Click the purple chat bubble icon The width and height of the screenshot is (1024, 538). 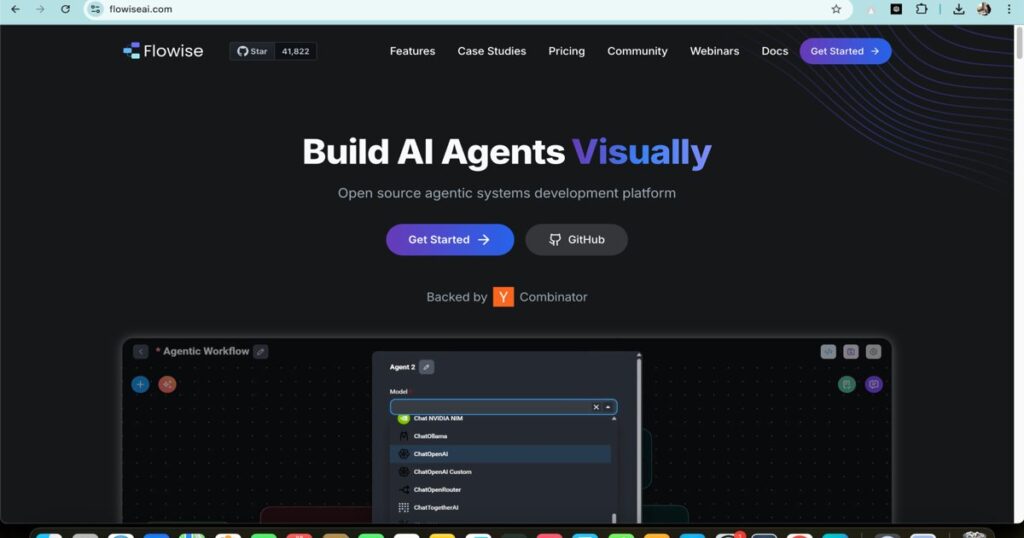click(874, 385)
